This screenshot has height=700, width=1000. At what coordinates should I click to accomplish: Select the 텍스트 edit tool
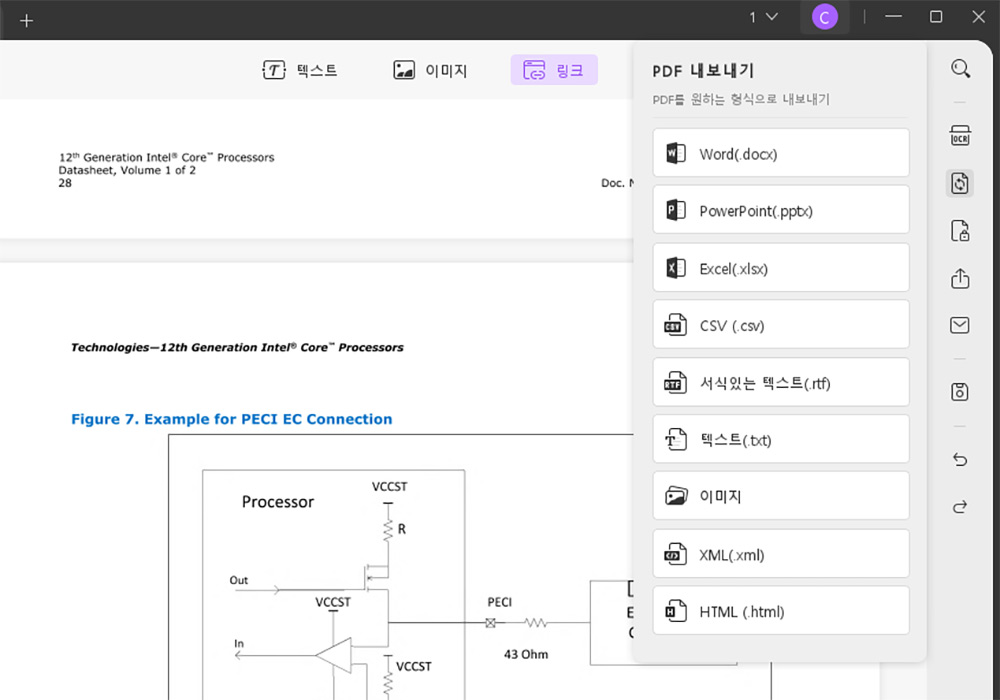tap(300, 70)
